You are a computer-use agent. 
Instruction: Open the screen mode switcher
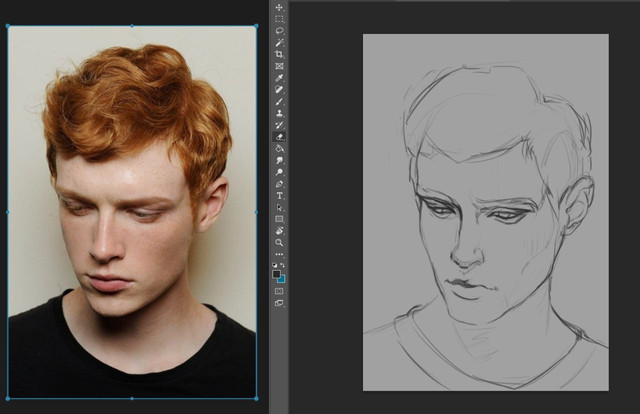tap(279, 303)
